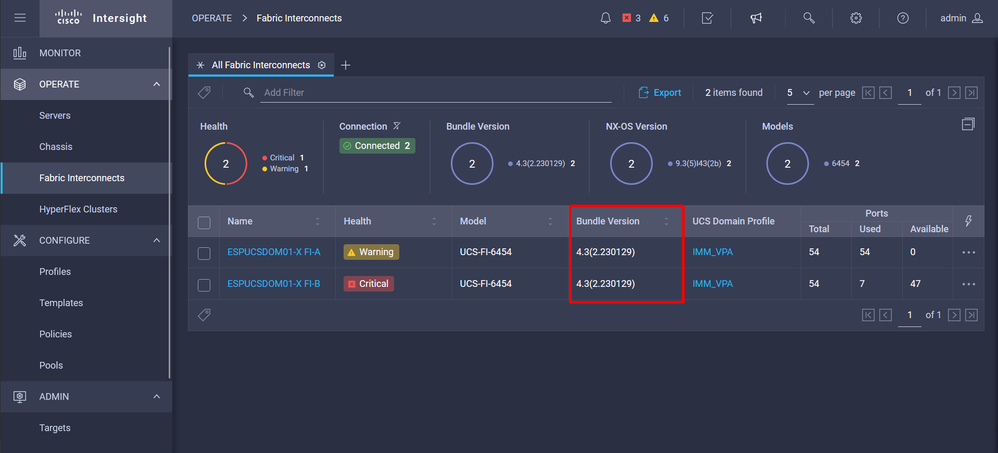
Task: Open the items per page dropdown
Action: pyautogui.click(x=799, y=93)
